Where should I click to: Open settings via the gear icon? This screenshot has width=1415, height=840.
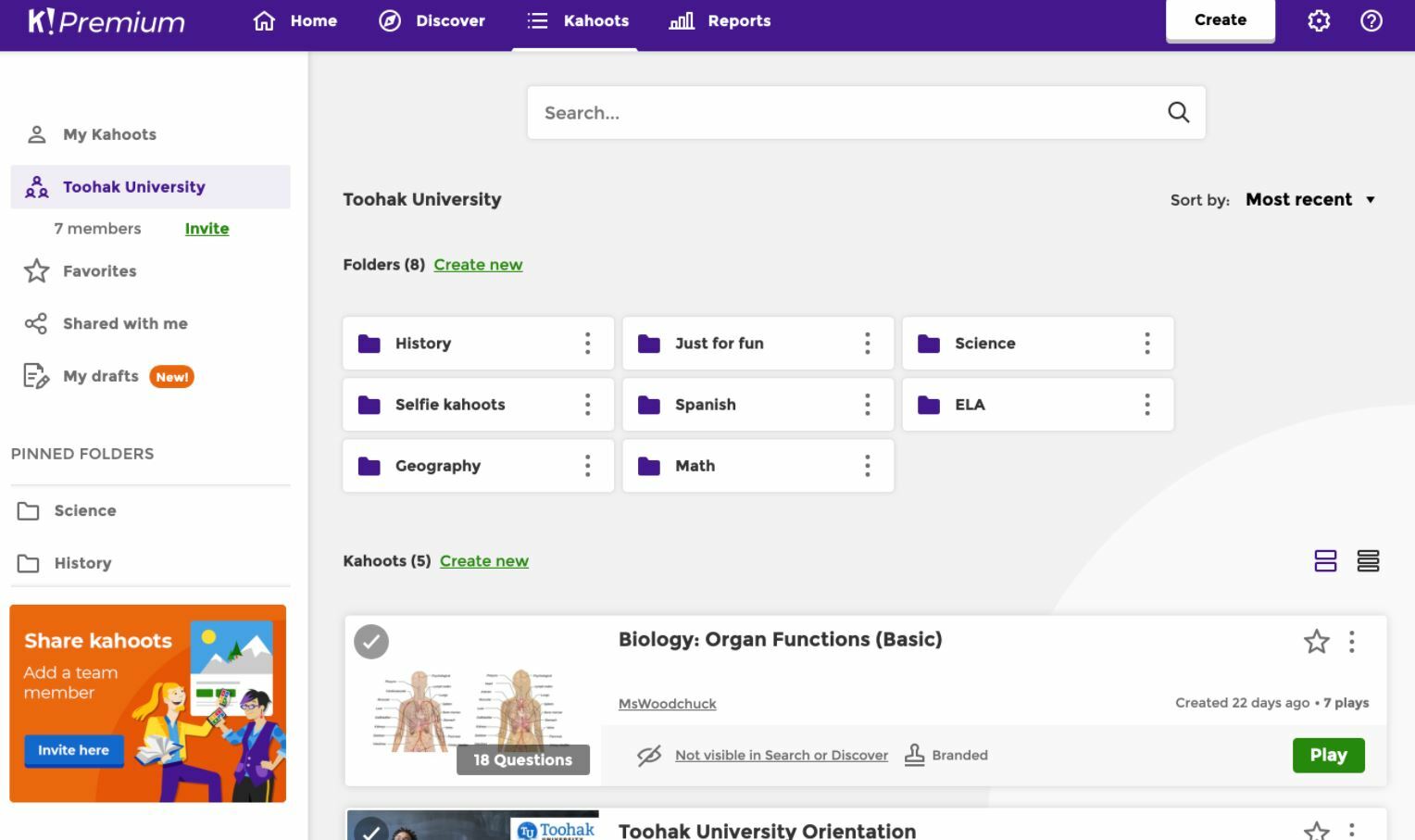point(1319,19)
